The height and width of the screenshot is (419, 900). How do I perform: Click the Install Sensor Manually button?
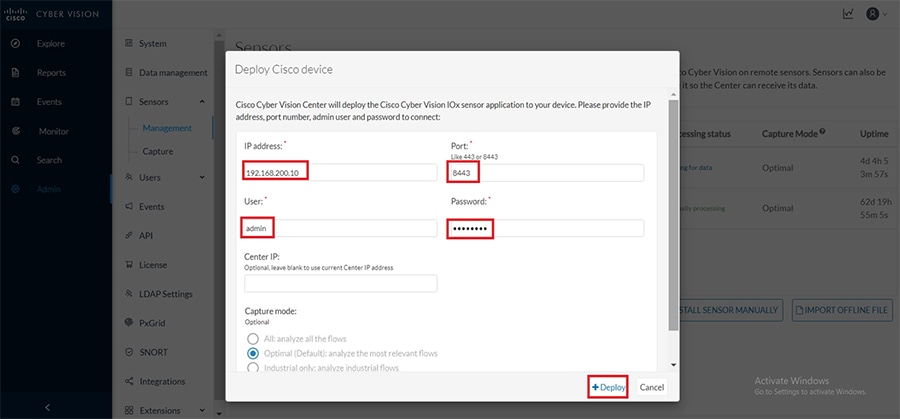(730, 310)
